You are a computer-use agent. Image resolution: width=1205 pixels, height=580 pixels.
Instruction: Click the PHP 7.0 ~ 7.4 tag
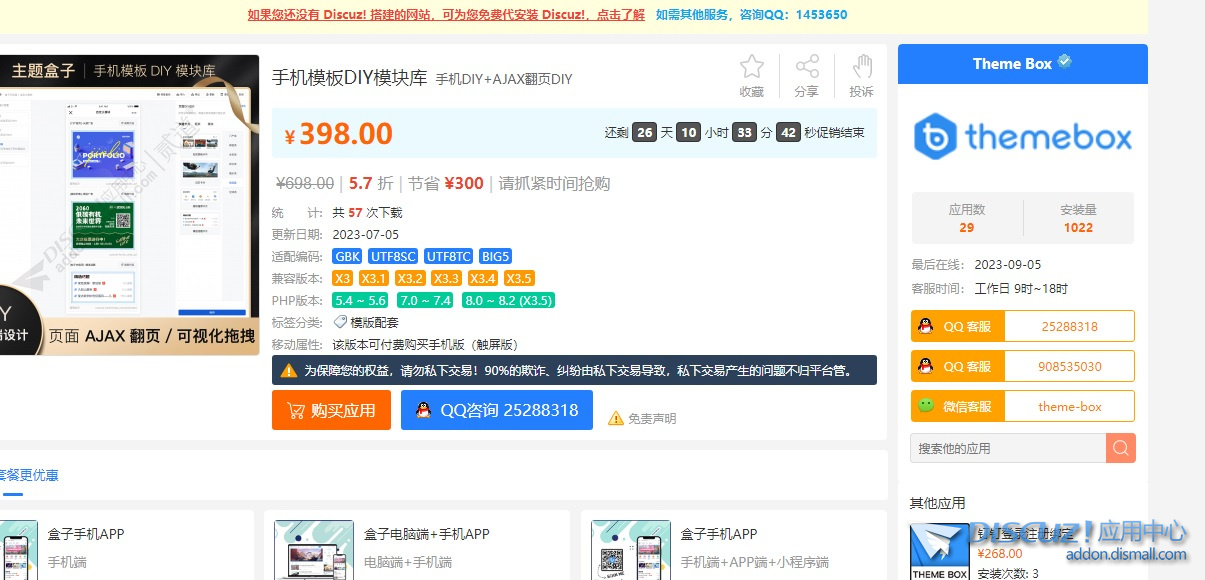(425, 300)
